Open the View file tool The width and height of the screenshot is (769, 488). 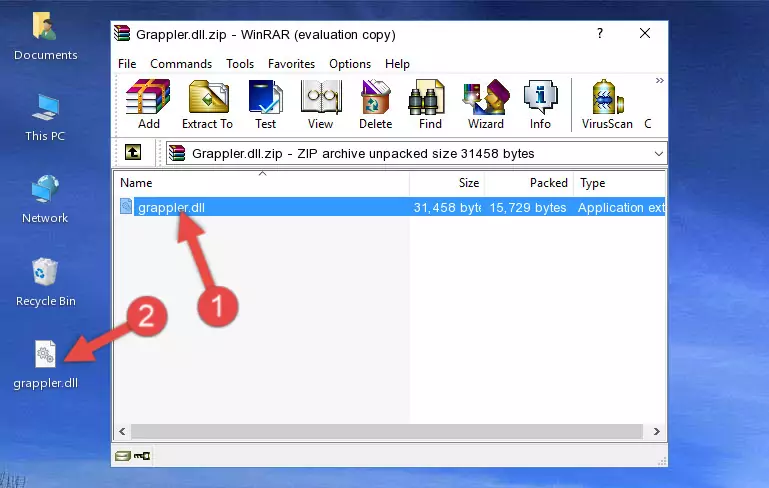(321, 104)
